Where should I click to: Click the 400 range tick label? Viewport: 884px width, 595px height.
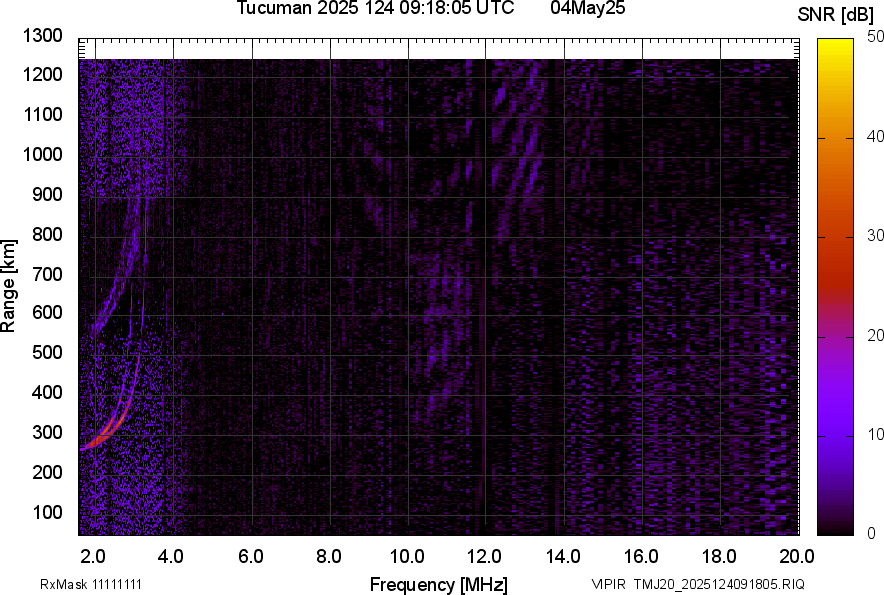pyautogui.click(x=47, y=393)
